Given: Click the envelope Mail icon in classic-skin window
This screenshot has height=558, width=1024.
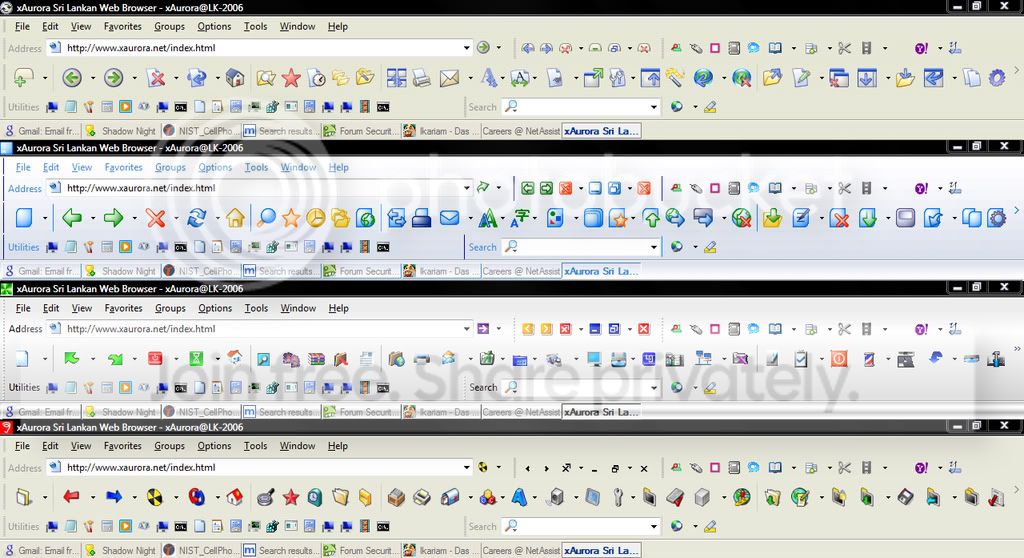Looking at the screenshot, I should click(449, 78).
